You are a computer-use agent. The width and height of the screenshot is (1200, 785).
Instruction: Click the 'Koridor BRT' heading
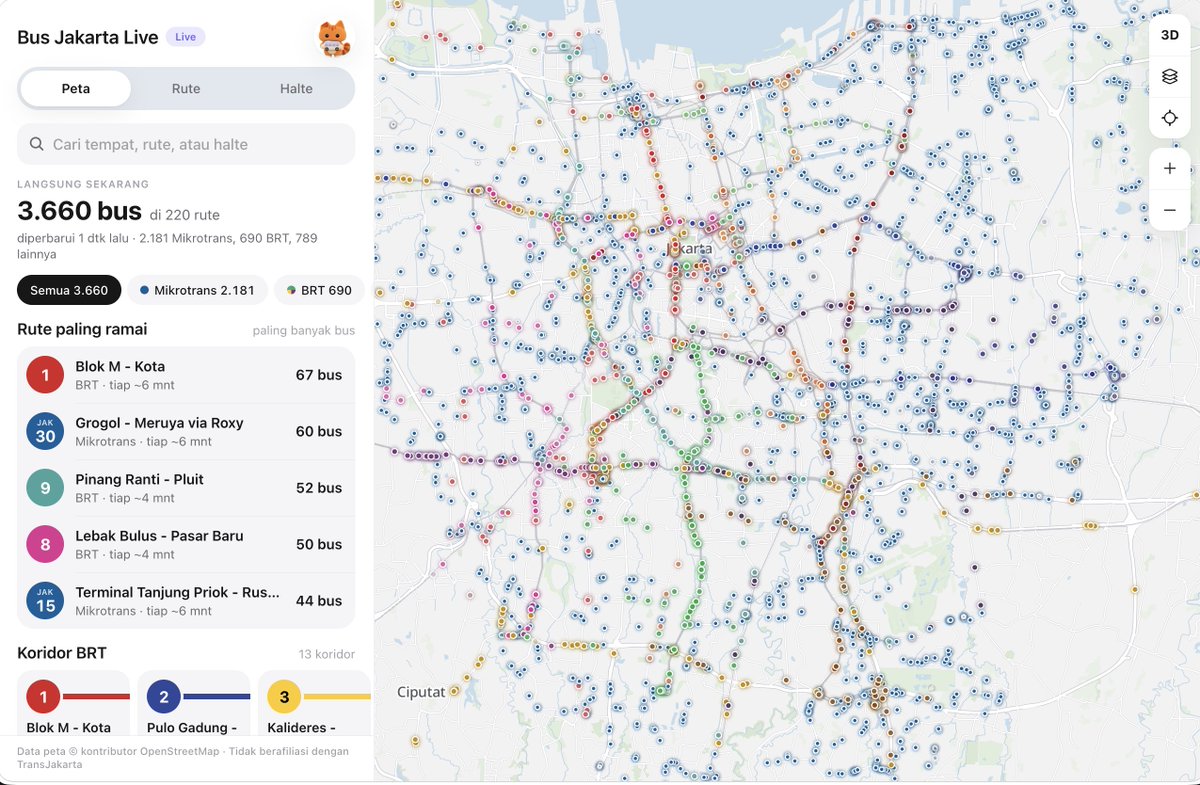pyautogui.click(x=62, y=653)
